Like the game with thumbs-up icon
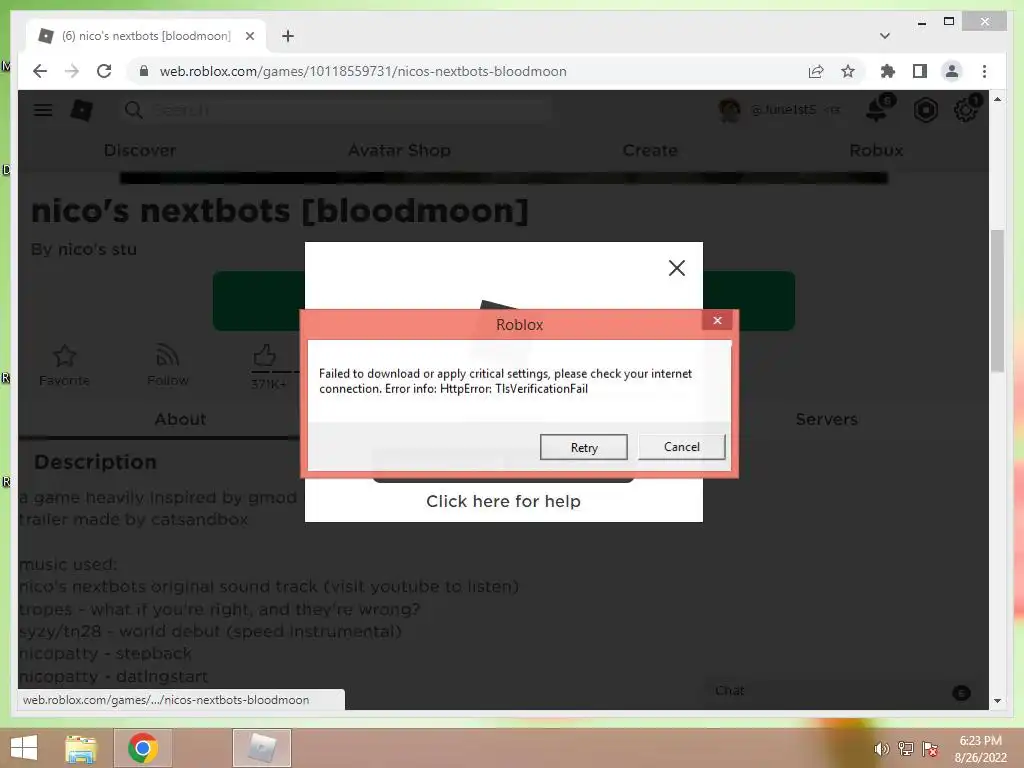 (264, 356)
